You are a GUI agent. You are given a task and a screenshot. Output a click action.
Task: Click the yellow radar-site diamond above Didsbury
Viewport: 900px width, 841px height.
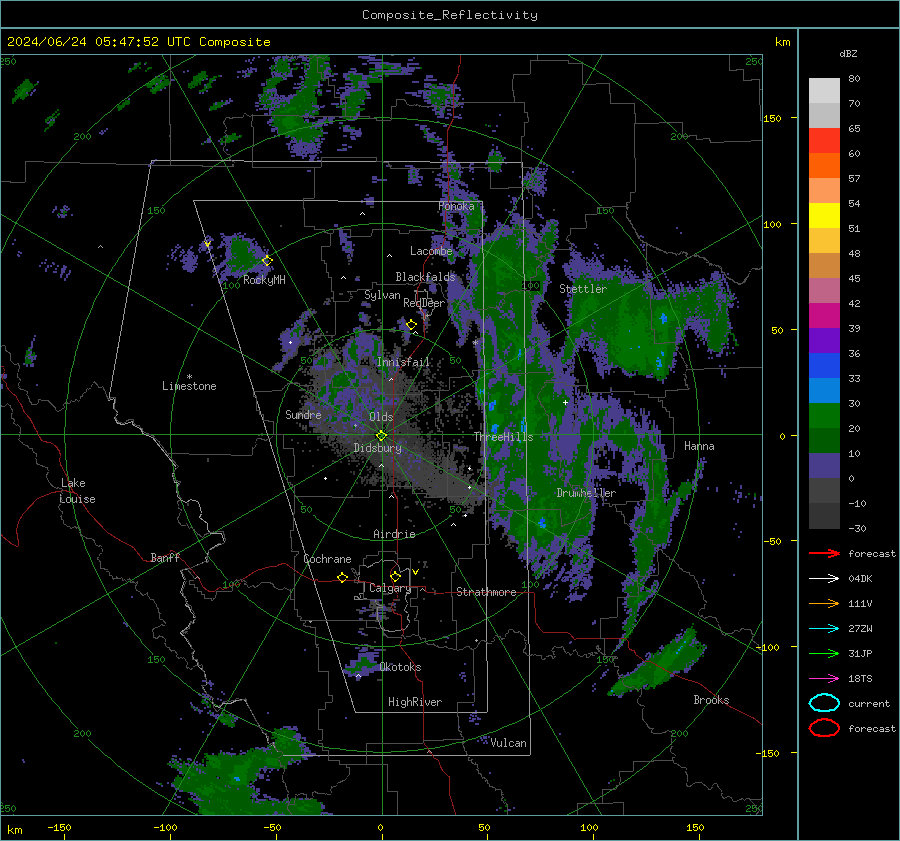[x=381, y=435]
